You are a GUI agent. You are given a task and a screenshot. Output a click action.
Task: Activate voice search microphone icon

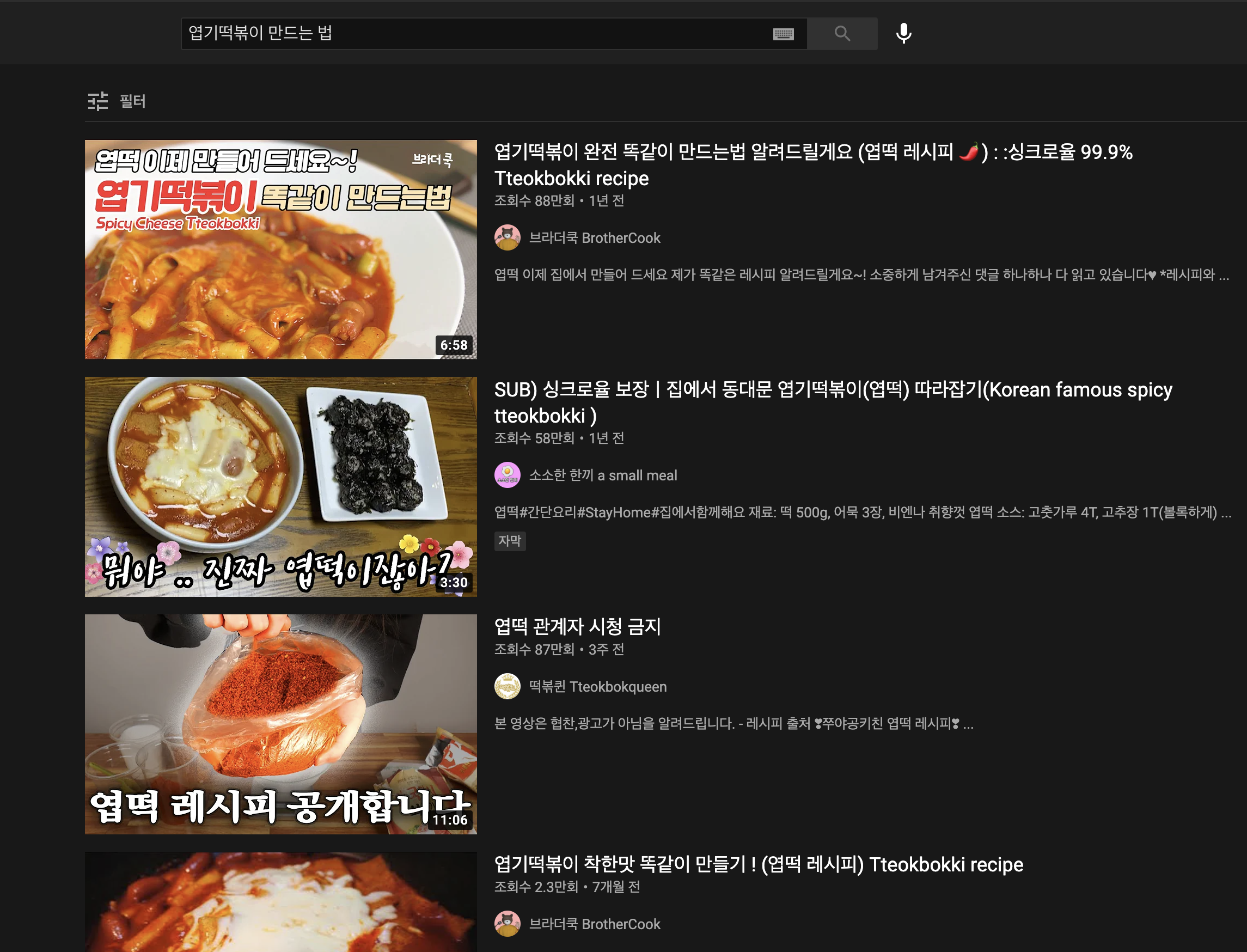pyautogui.click(x=903, y=33)
